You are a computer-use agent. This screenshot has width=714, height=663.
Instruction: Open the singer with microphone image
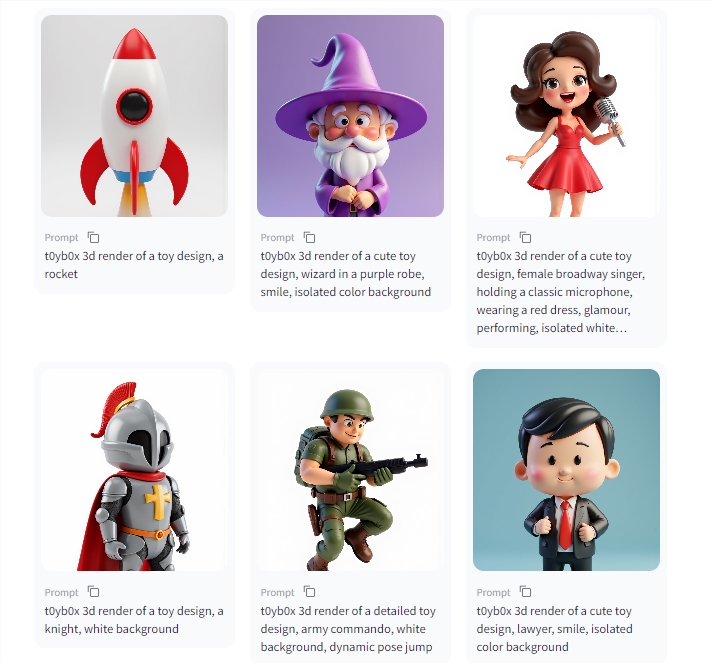click(x=566, y=116)
